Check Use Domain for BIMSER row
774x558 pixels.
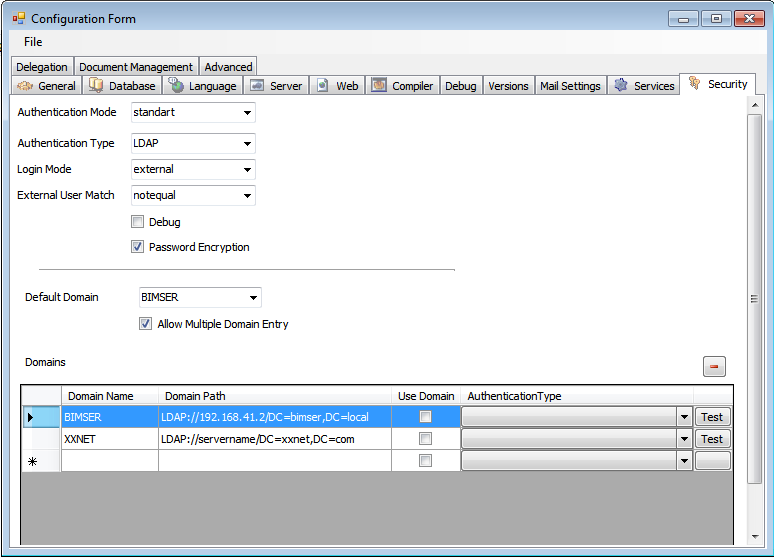coord(426,417)
